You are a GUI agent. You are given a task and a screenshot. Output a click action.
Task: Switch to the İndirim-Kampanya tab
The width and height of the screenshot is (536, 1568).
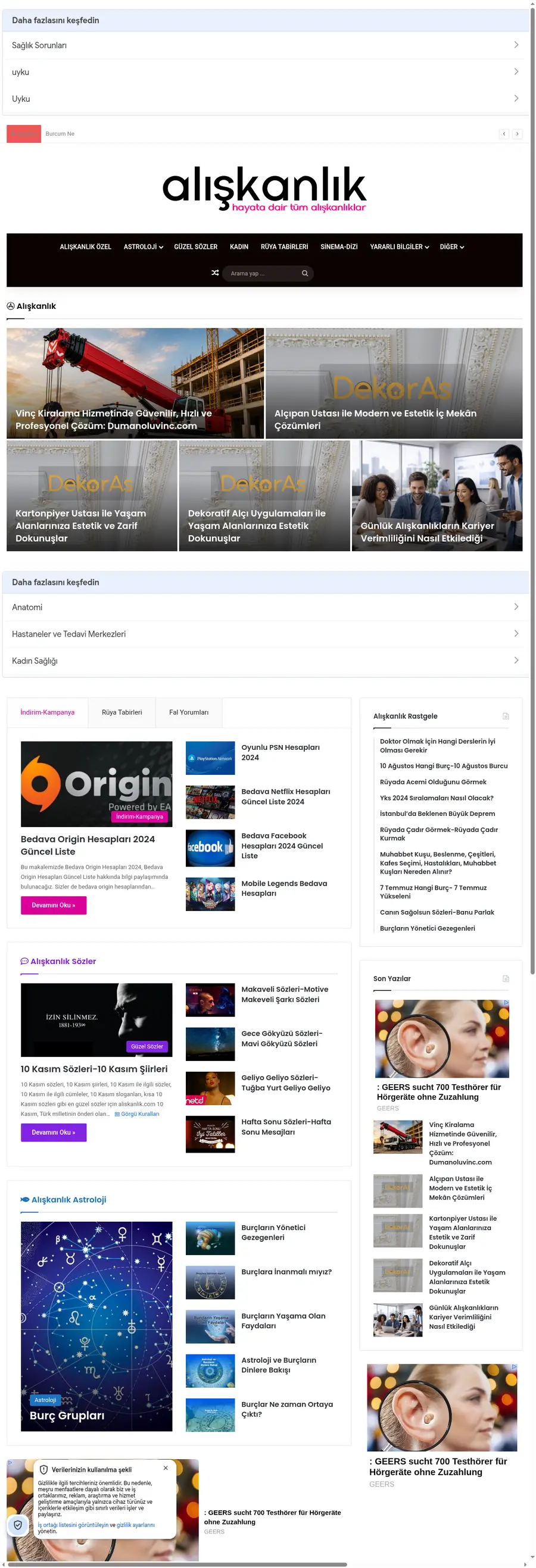[48, 712]
